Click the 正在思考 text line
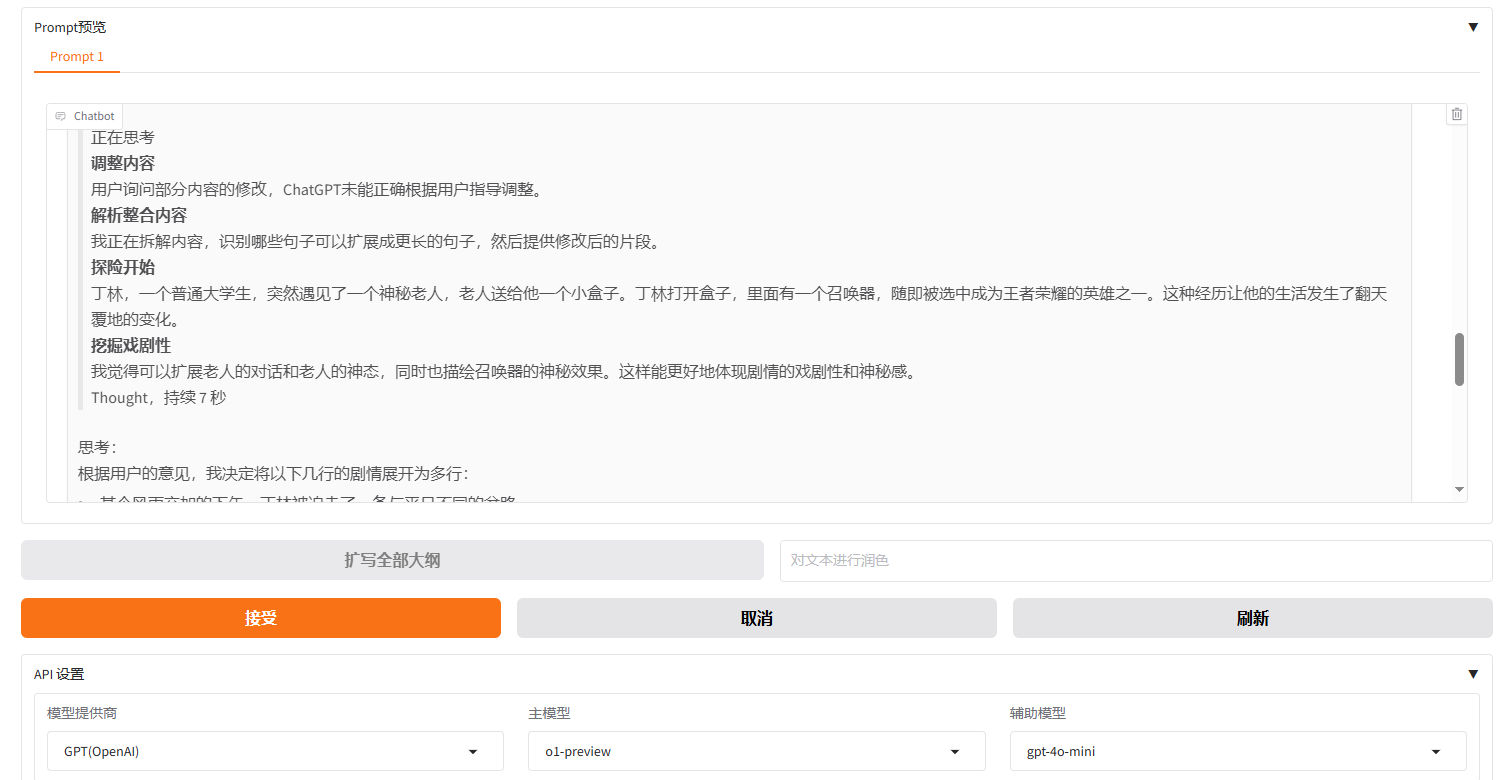 pos(123,137)
